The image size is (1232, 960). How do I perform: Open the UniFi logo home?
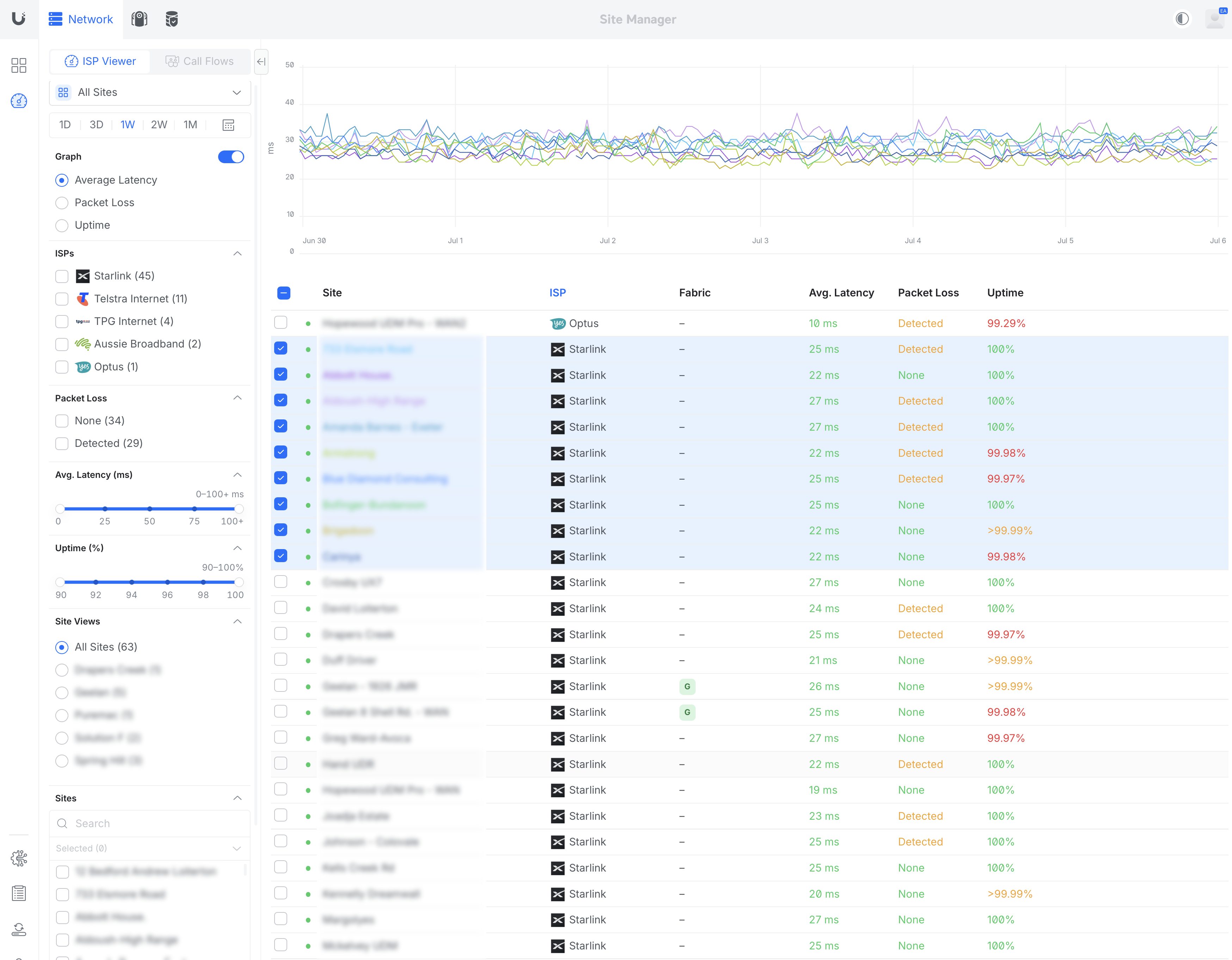tap(19, 19)
